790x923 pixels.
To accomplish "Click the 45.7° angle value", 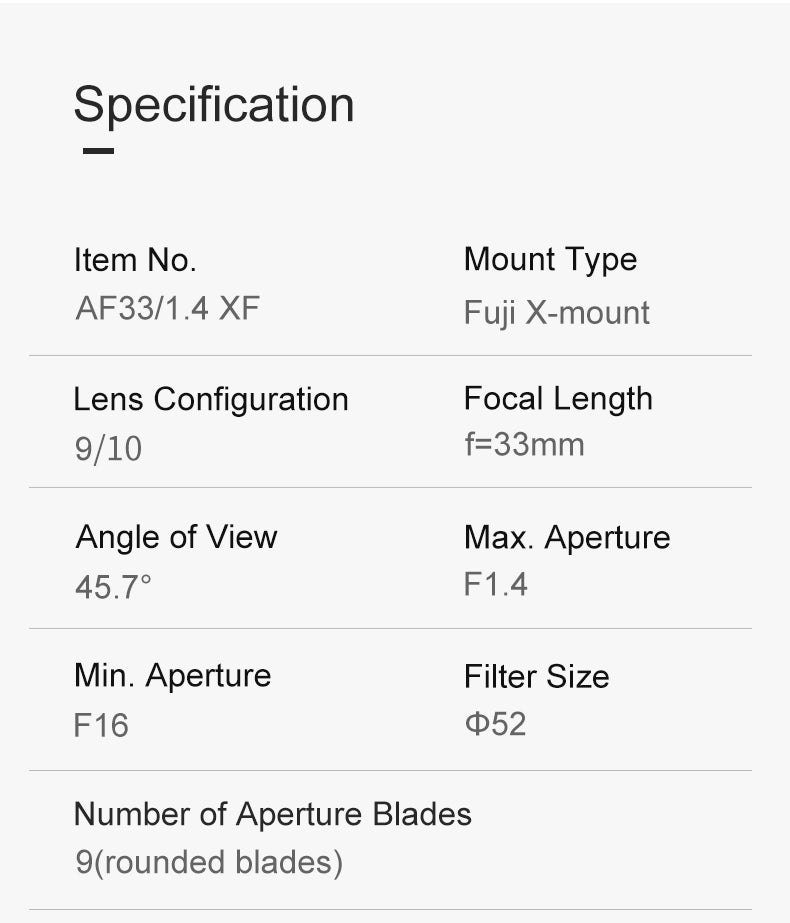I will coord(113,587).
